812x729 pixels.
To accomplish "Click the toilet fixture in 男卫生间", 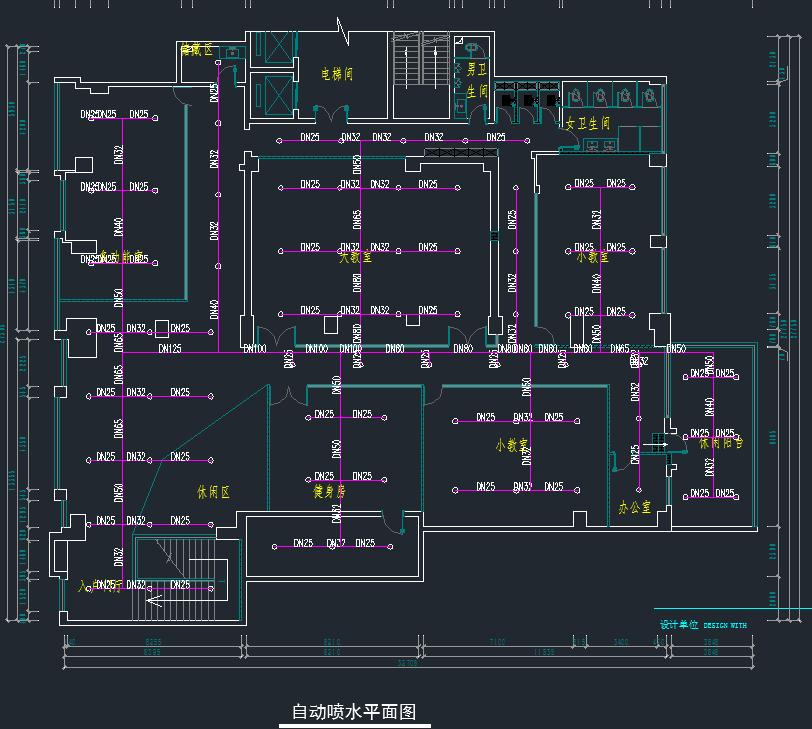I will pyautogui.click(x=472, y=47).
